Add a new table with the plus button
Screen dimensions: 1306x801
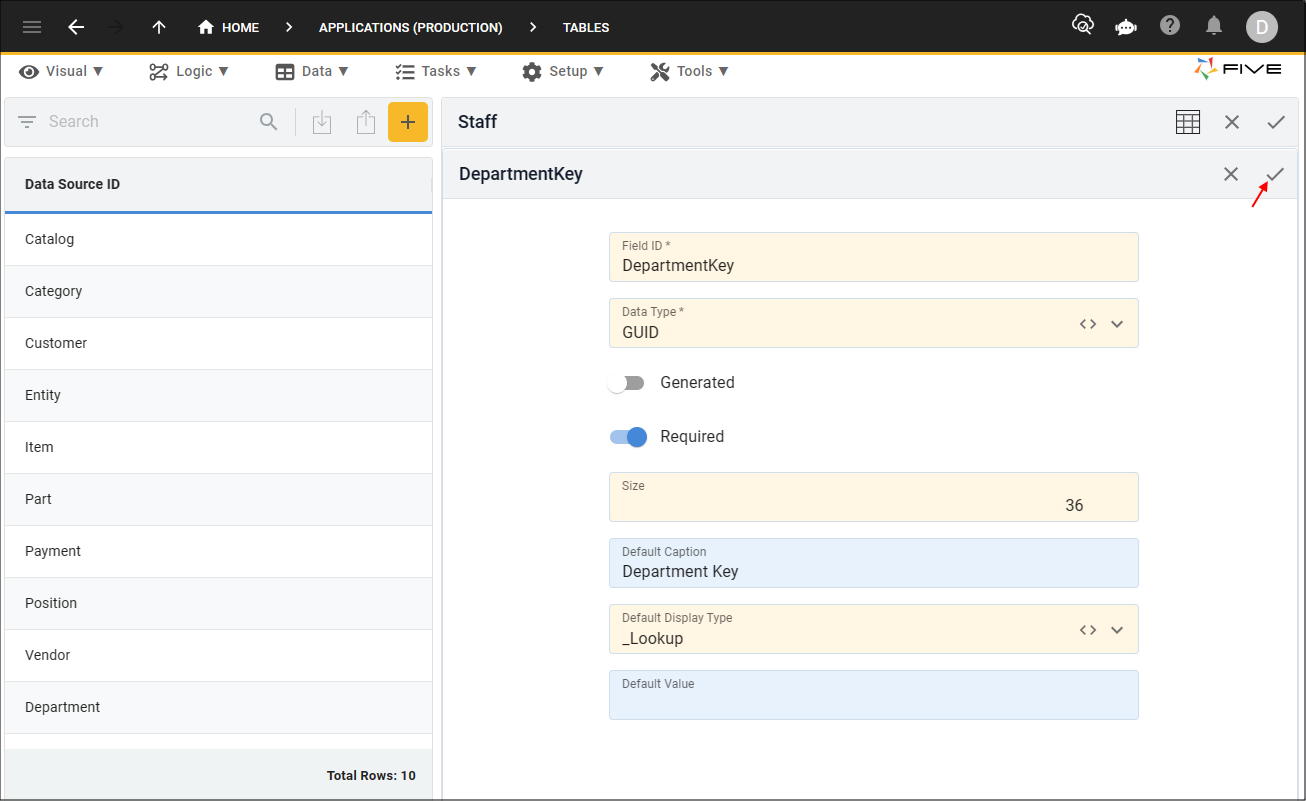pyautogui.click(x=408, y=122)
